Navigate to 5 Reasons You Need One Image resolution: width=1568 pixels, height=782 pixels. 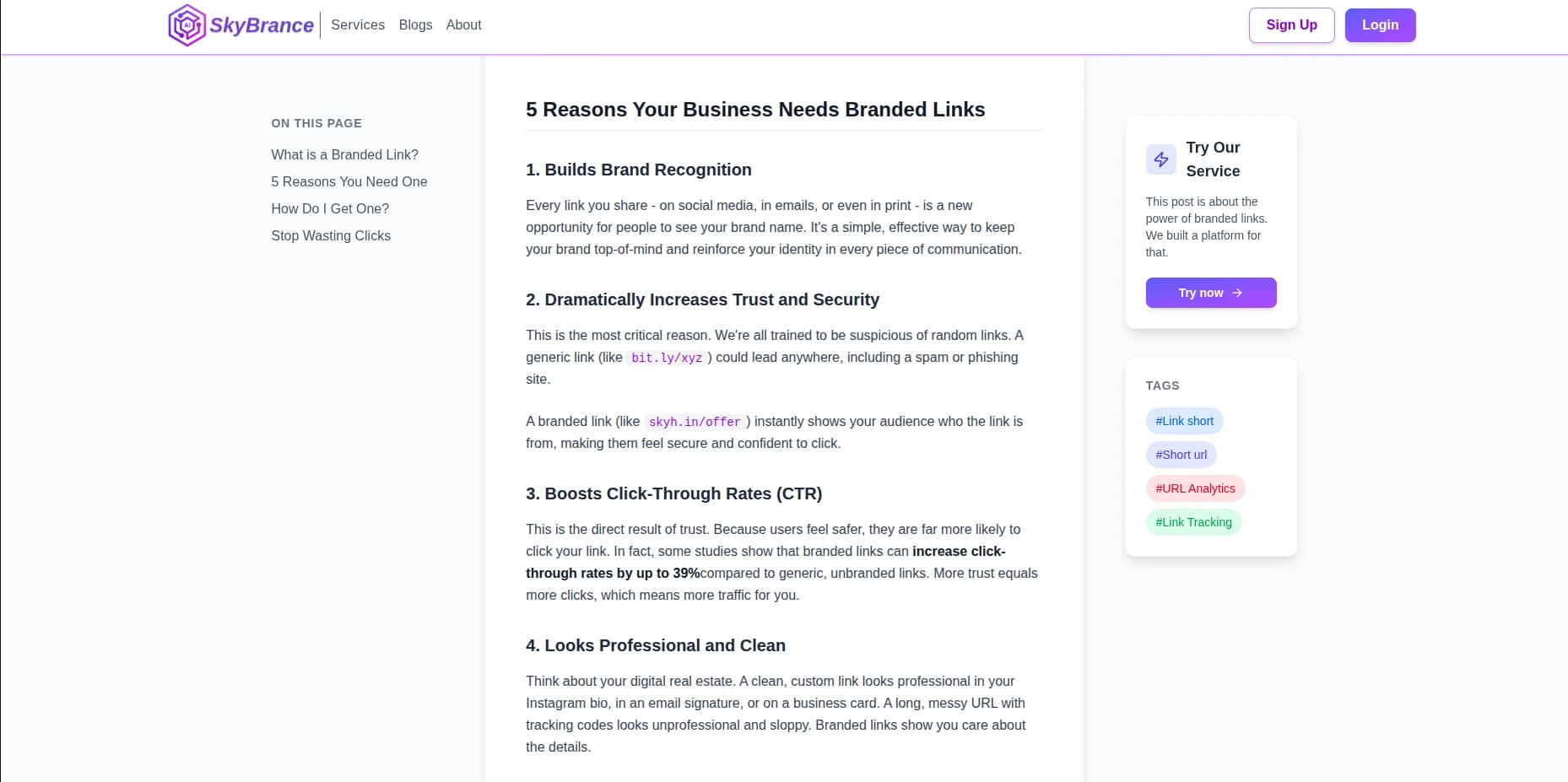[349, 181]
